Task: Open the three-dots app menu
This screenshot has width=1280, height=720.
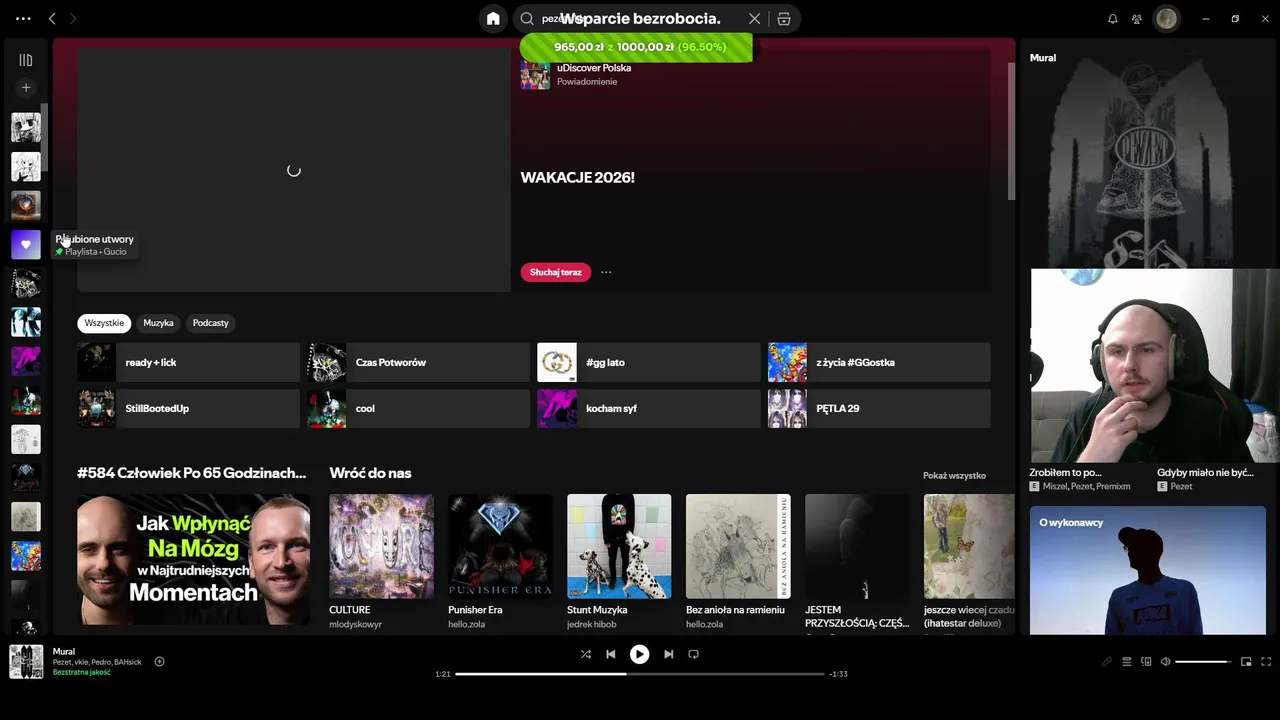Action: [x=23, y=19]
